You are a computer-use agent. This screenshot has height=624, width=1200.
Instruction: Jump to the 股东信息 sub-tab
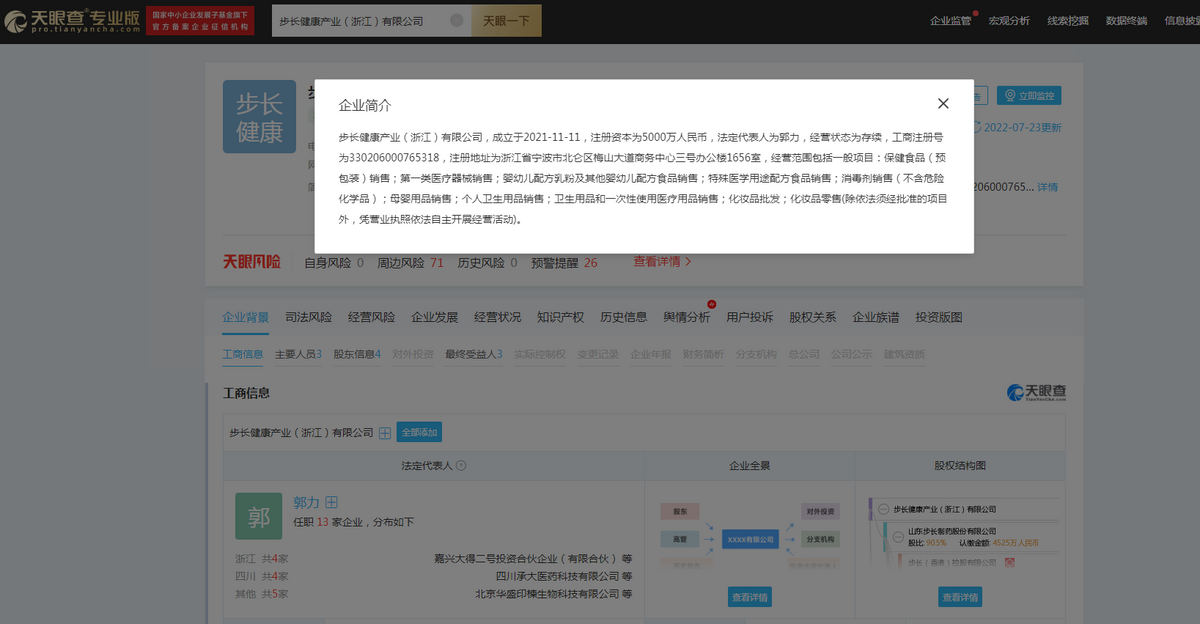(x=357, y=354)
